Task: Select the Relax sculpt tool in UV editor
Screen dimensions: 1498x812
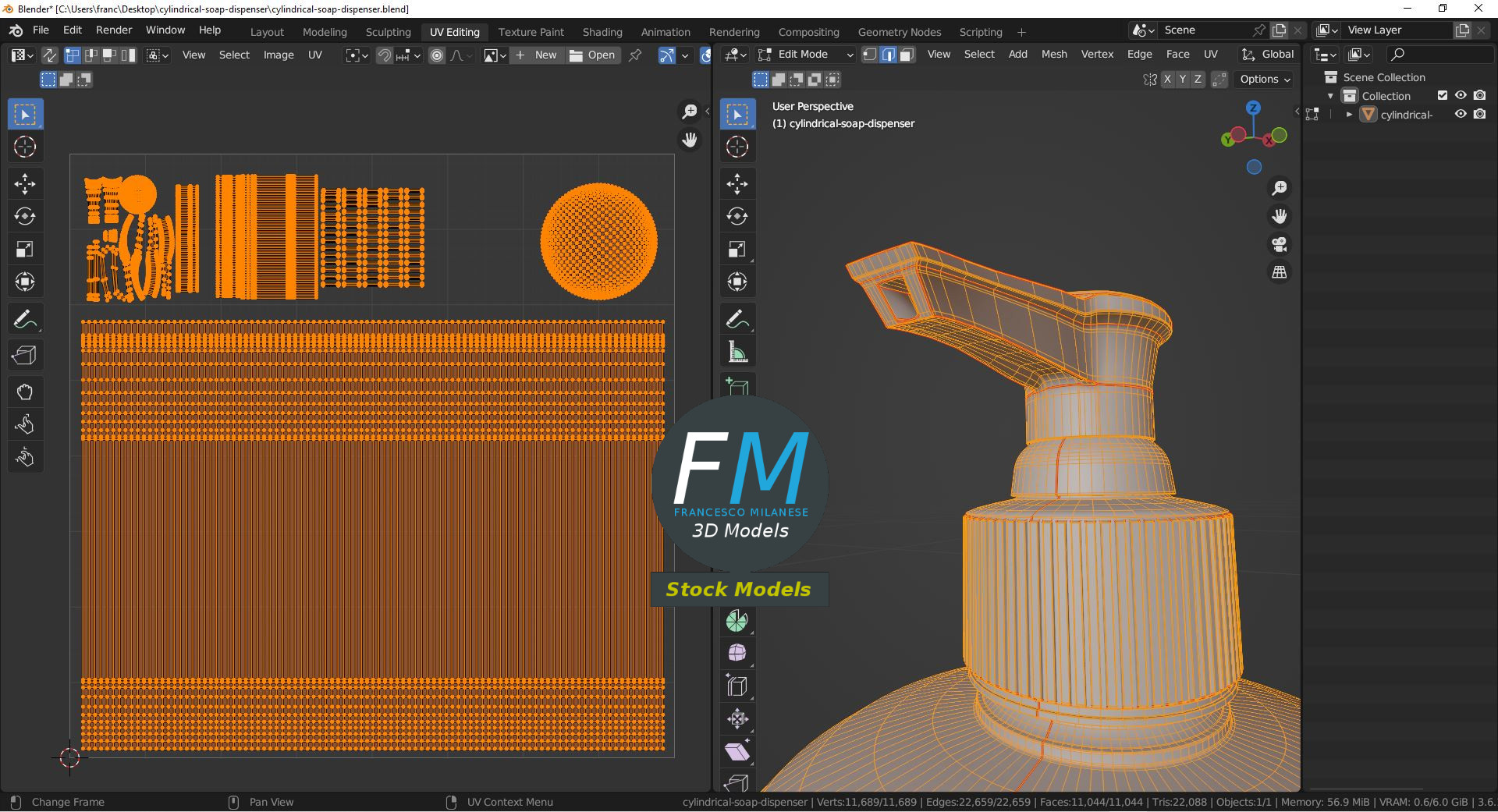Action: point(25,425)
